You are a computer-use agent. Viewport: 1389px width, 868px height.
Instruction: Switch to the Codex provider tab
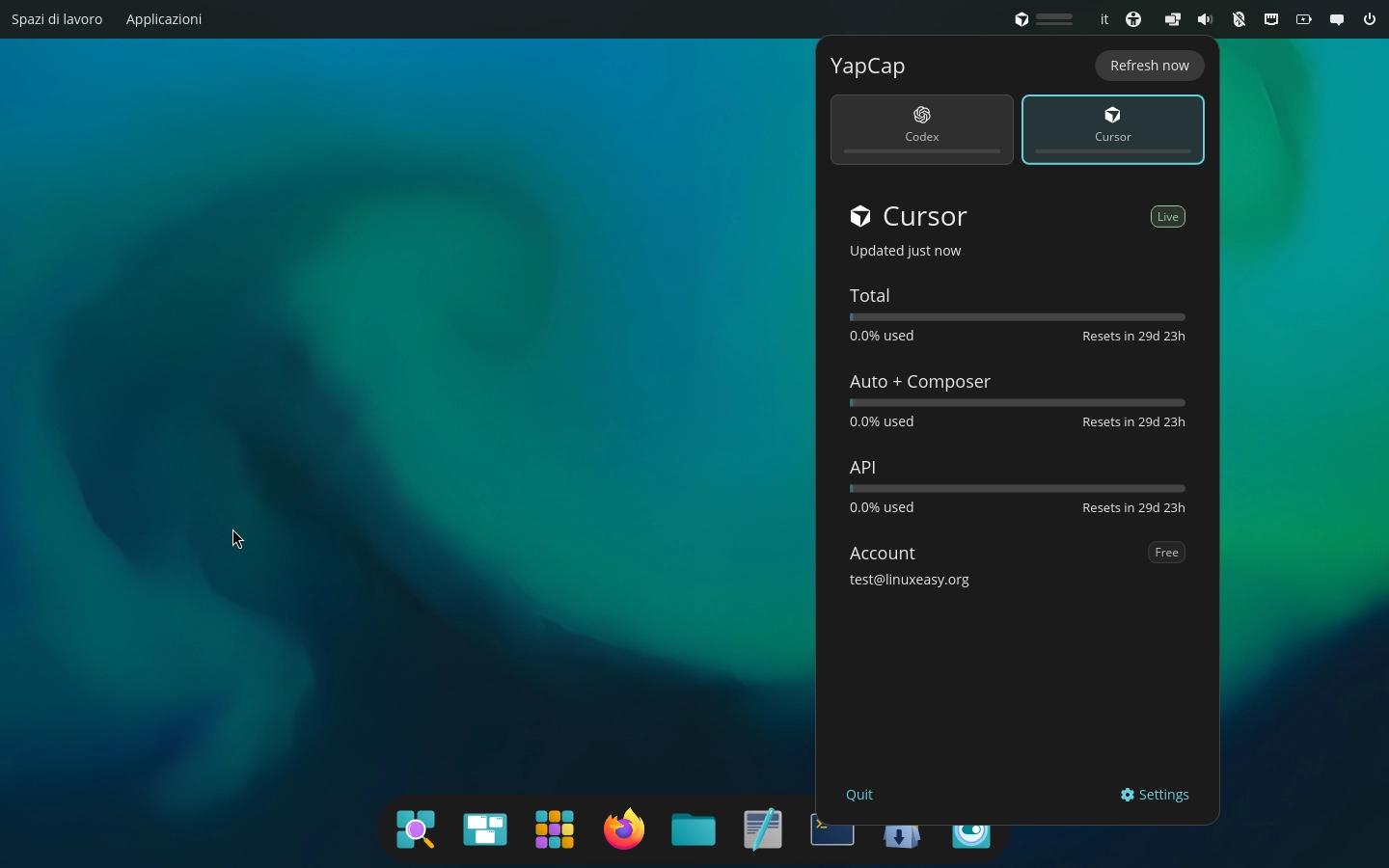pyautogui.click(x=922, y=129)
